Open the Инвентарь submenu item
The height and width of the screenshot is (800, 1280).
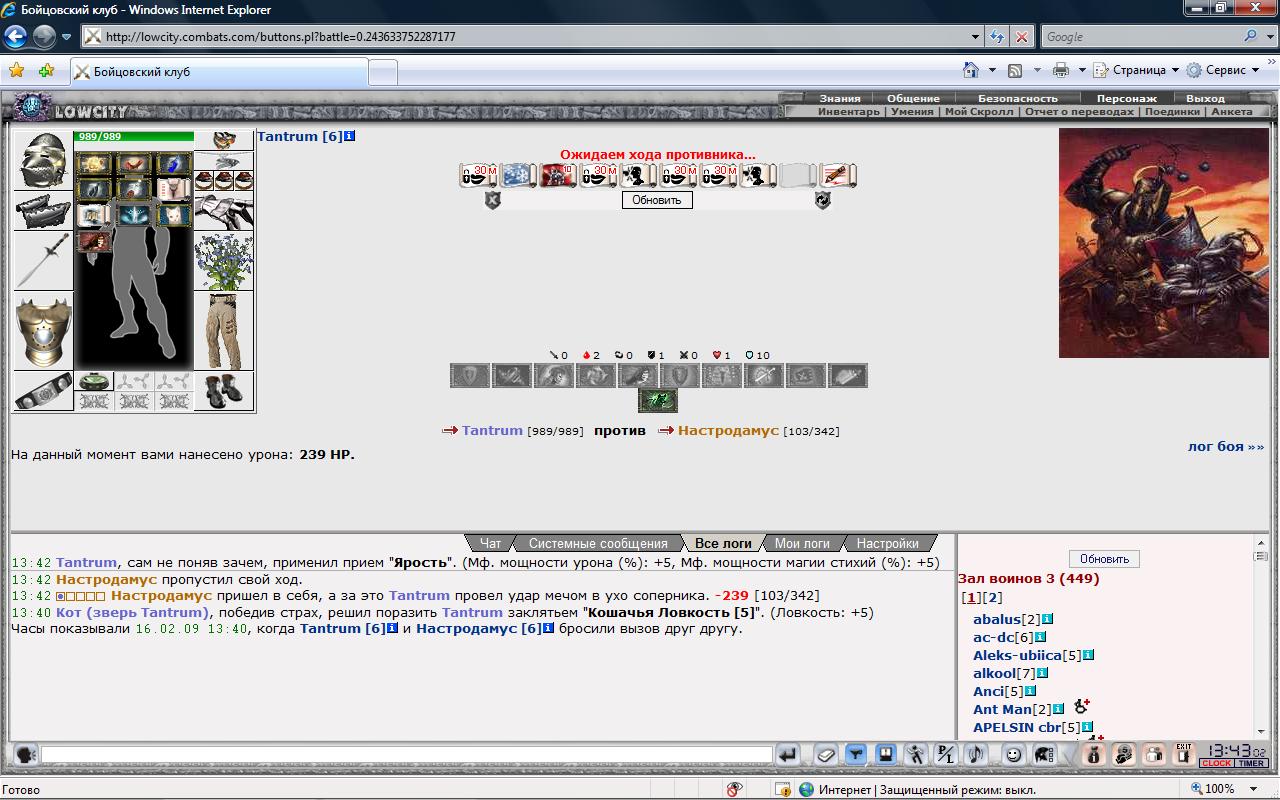tap(849, 111)
